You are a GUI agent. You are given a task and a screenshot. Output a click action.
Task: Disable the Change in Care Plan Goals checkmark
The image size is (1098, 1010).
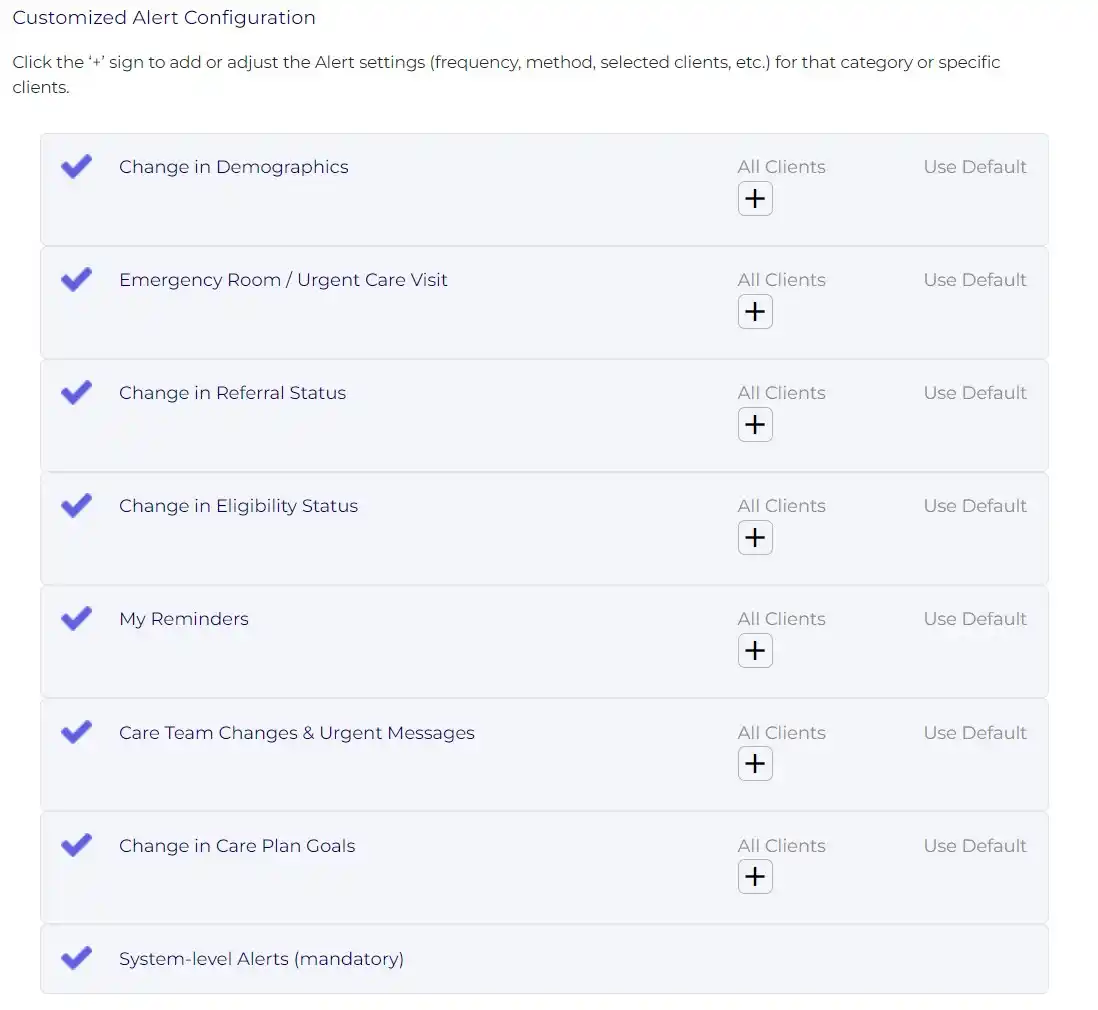[x=76, y=845]
